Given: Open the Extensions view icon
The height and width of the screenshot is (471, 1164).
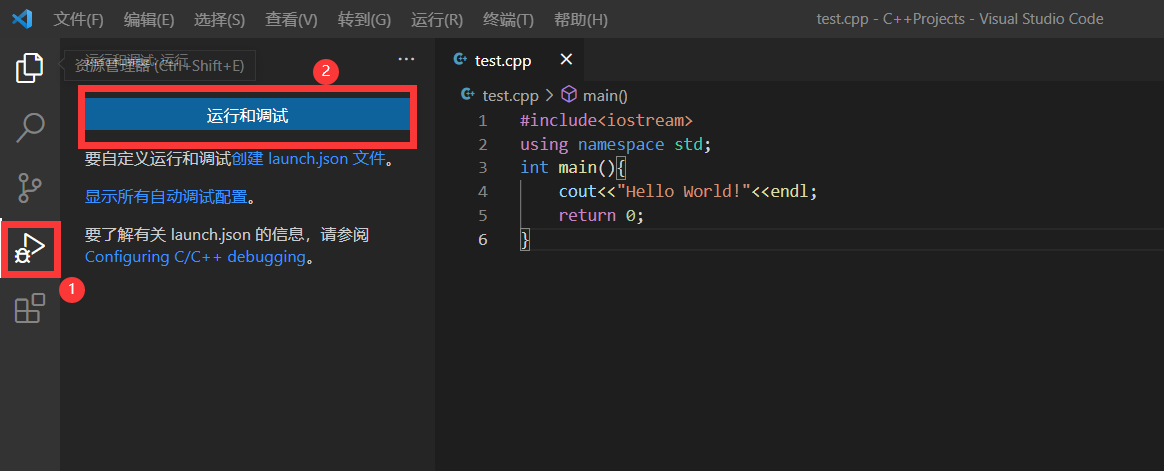Looking at the screenshot, I should [30, 308].
